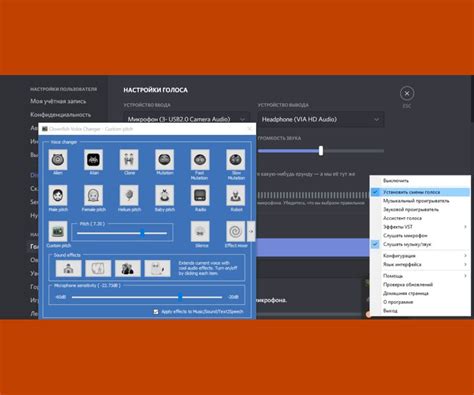Uncheck 'Установить смены голоса' in the tray menu

click(x=420, y=192)
